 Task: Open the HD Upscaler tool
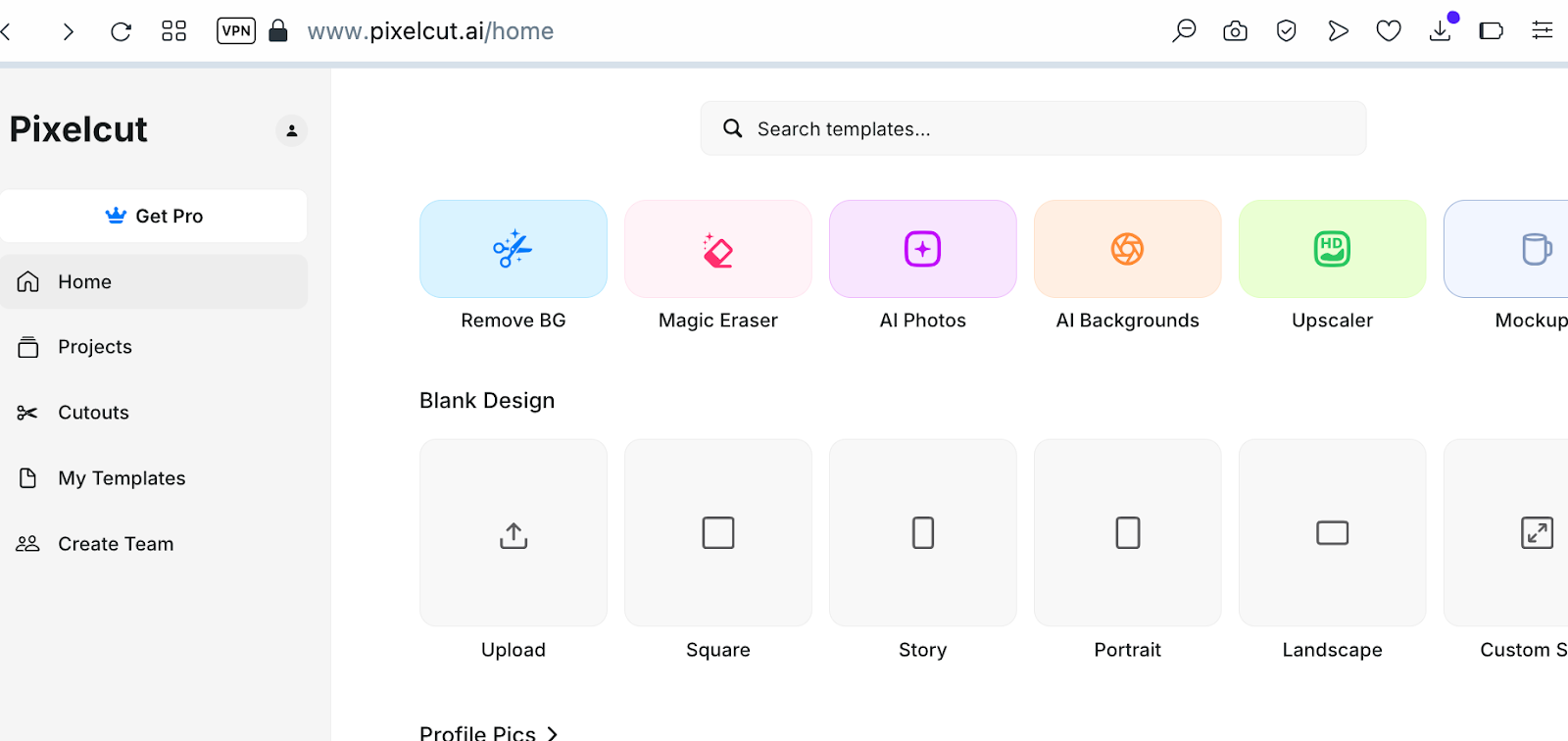[x=1333, y=249]
